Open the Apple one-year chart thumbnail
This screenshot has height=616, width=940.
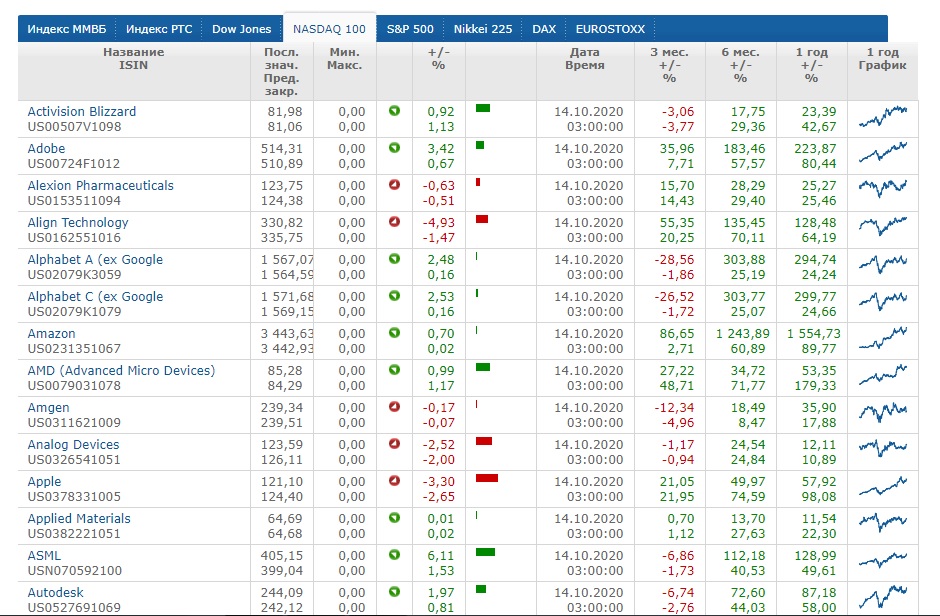coord(882,489)
